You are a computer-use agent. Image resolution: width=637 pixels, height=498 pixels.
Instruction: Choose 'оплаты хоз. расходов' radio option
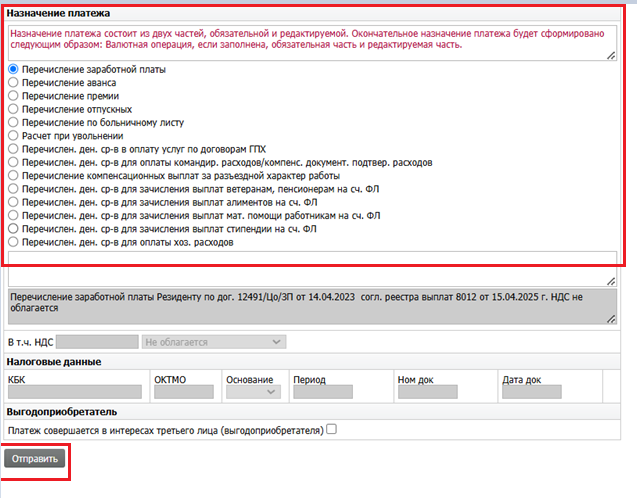(13, 241)
